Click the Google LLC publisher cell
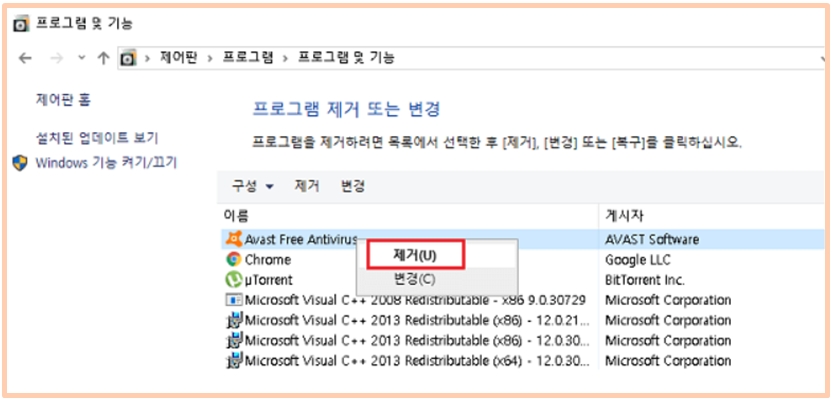 (638, 260)
